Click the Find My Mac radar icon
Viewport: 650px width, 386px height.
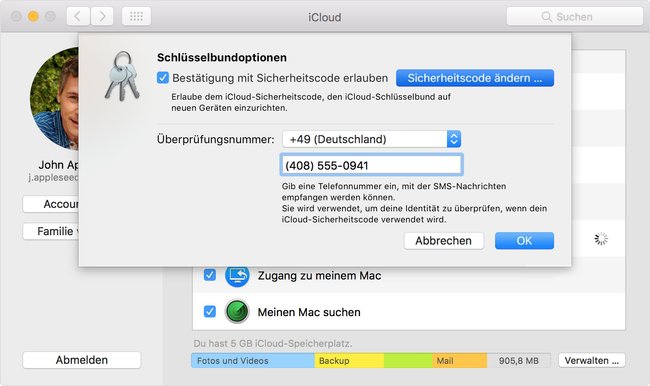click(237, 312)
